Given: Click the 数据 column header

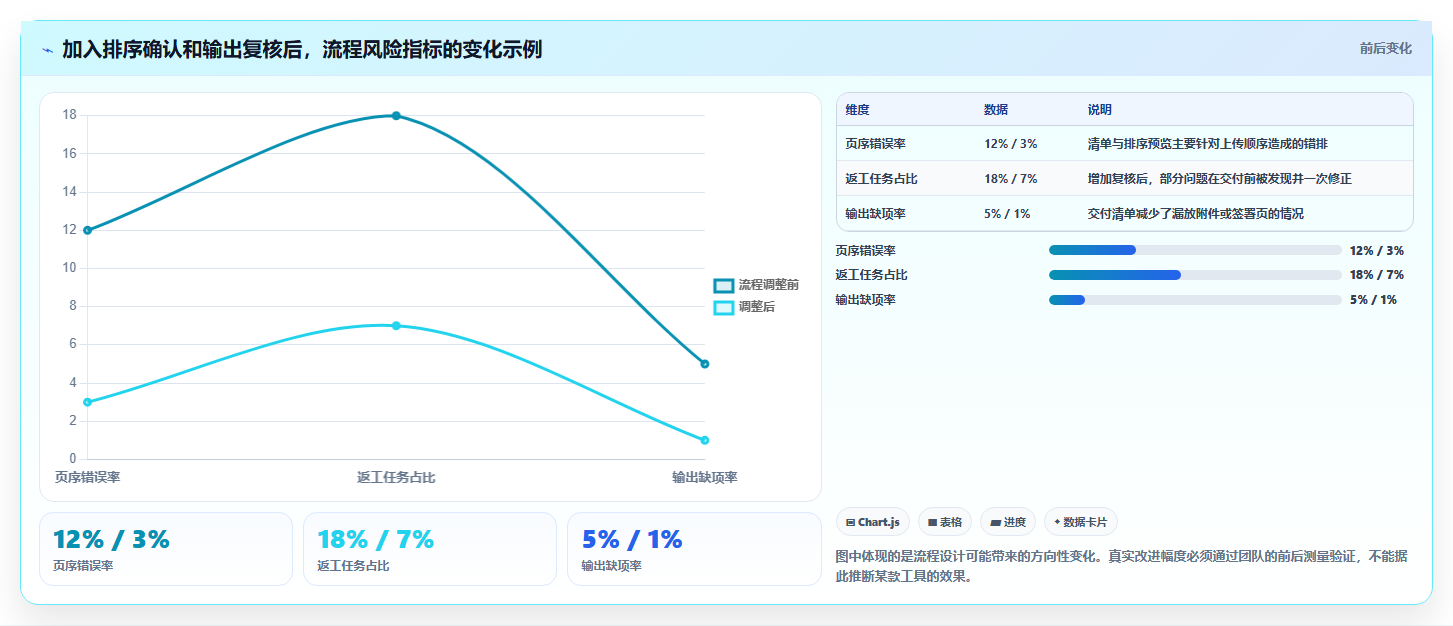Looking at the screenshot, I should pyautogui.click(x=996, y=110).
